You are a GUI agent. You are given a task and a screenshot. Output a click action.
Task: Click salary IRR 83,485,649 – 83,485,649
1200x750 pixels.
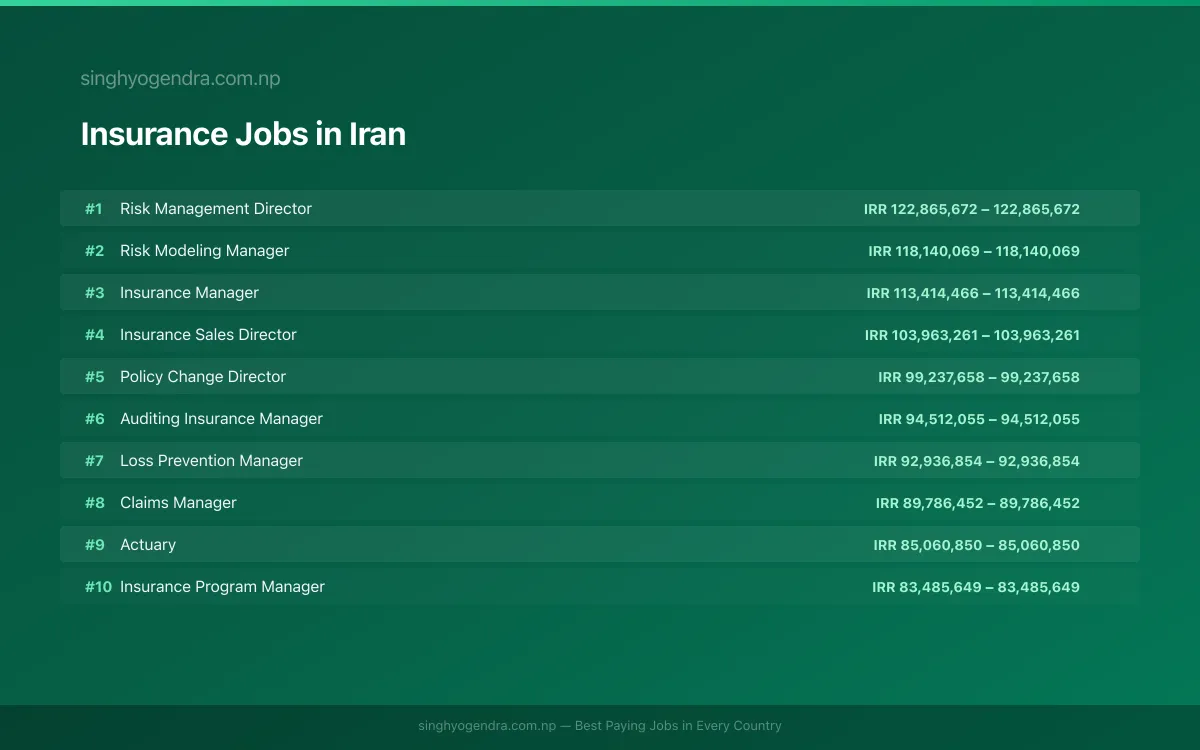pyautogui.click(x=976, y=587)
